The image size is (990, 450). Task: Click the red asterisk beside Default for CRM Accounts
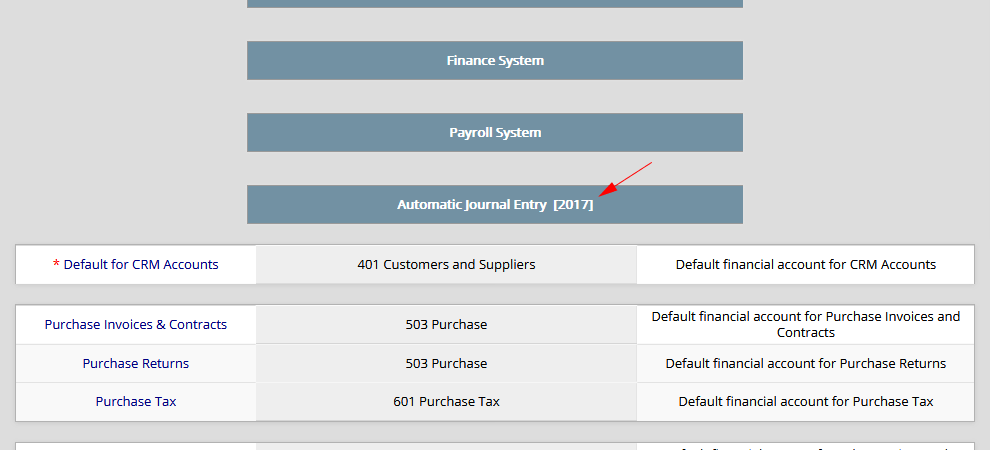click(x=56, y=265)
